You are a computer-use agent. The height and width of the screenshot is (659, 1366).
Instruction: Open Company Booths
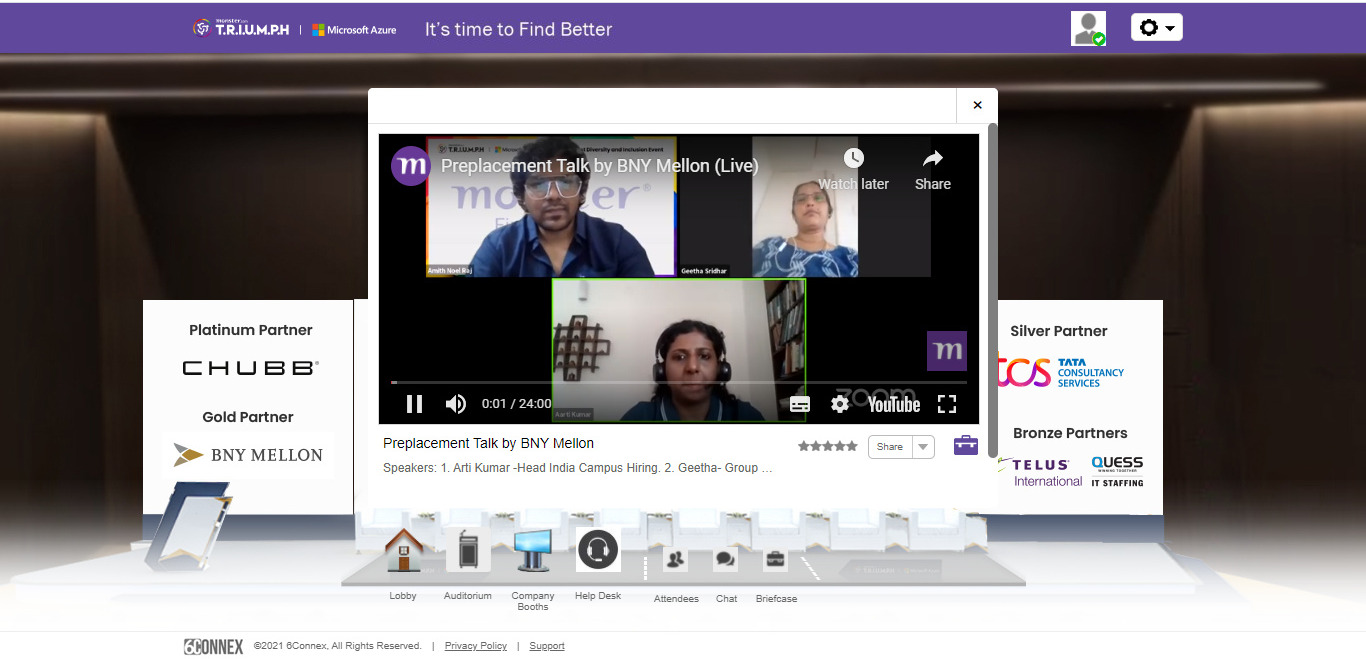click(x=533, y=549)
